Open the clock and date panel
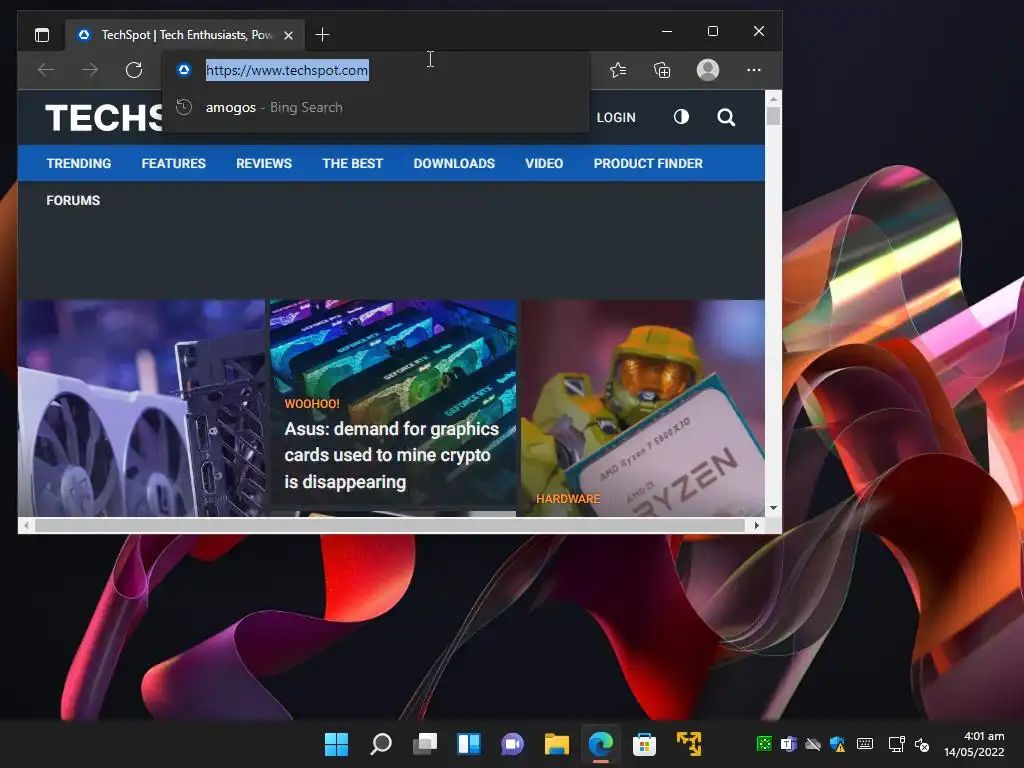The image size is (1024, 768). [974, 744]
